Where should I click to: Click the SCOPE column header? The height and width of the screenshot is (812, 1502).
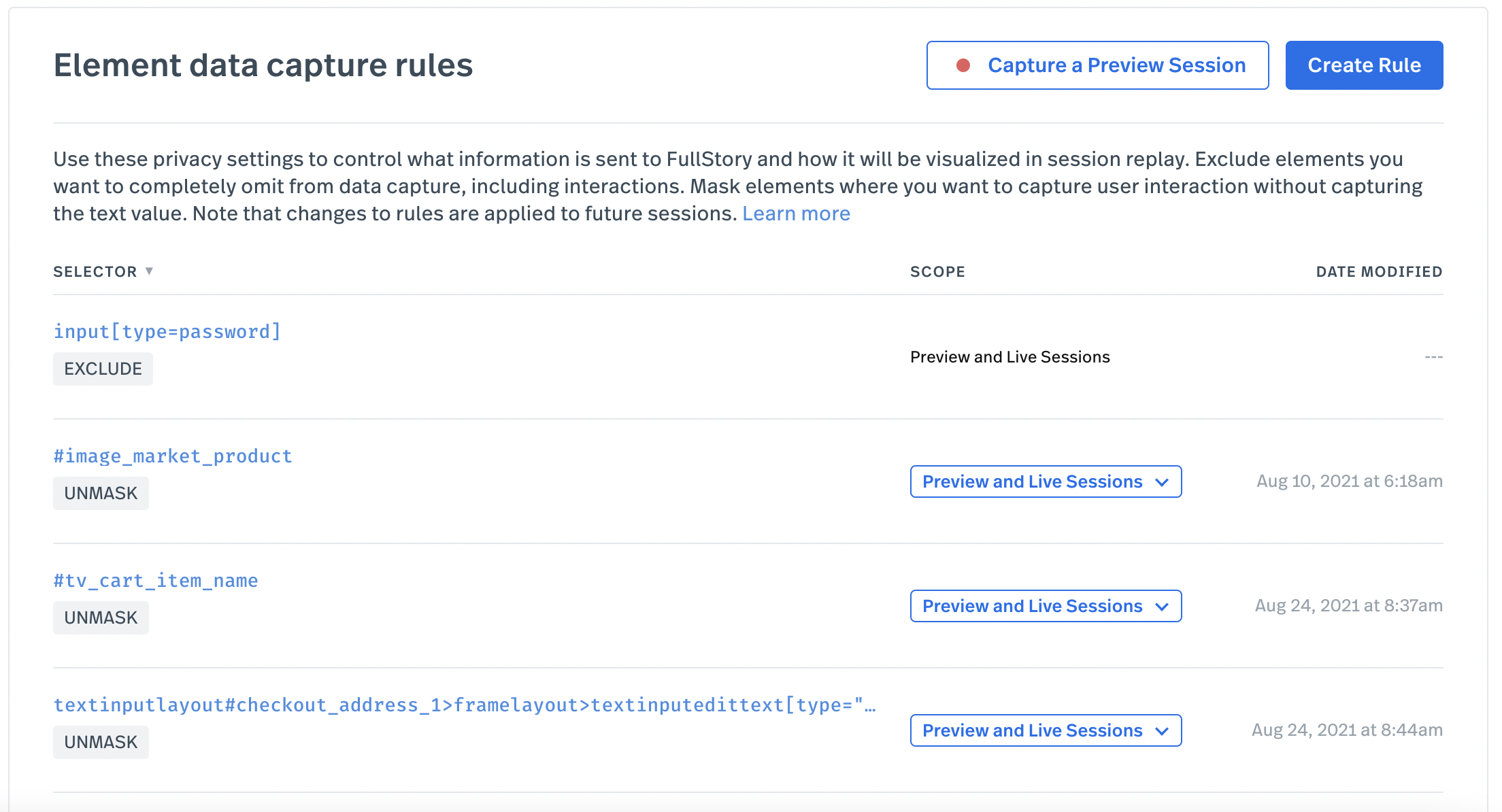click(937, 272)
